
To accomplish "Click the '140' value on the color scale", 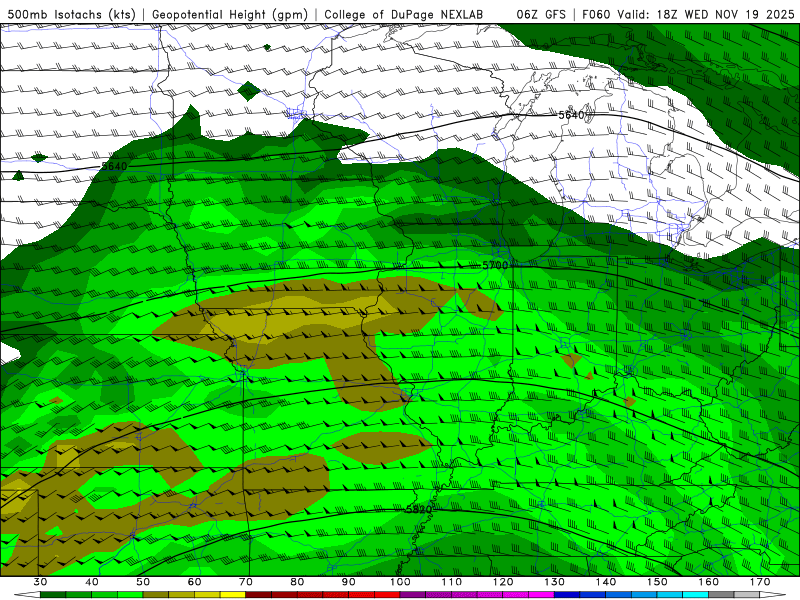I will (606, 582).
